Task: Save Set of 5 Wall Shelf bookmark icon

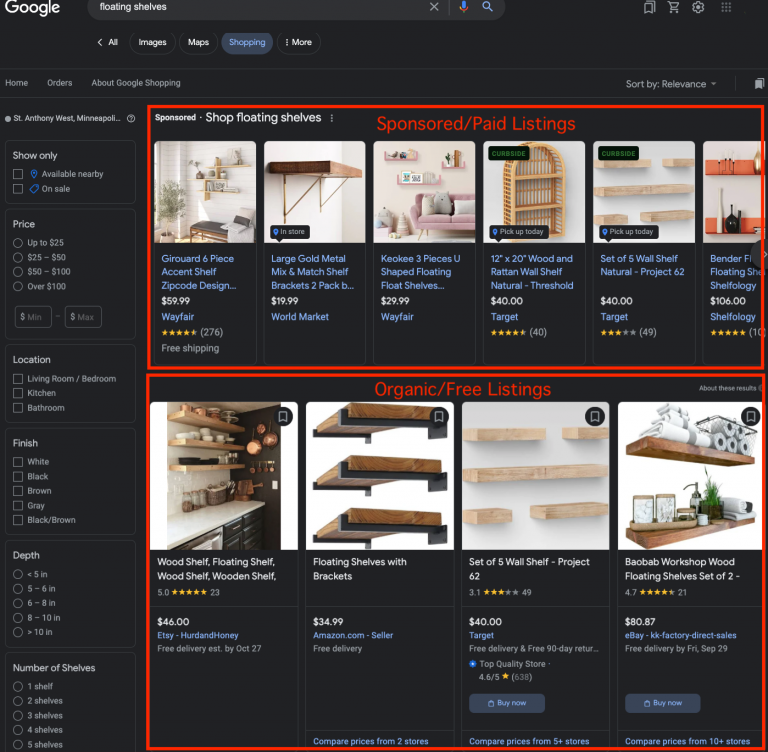Action: click(595, 416)
